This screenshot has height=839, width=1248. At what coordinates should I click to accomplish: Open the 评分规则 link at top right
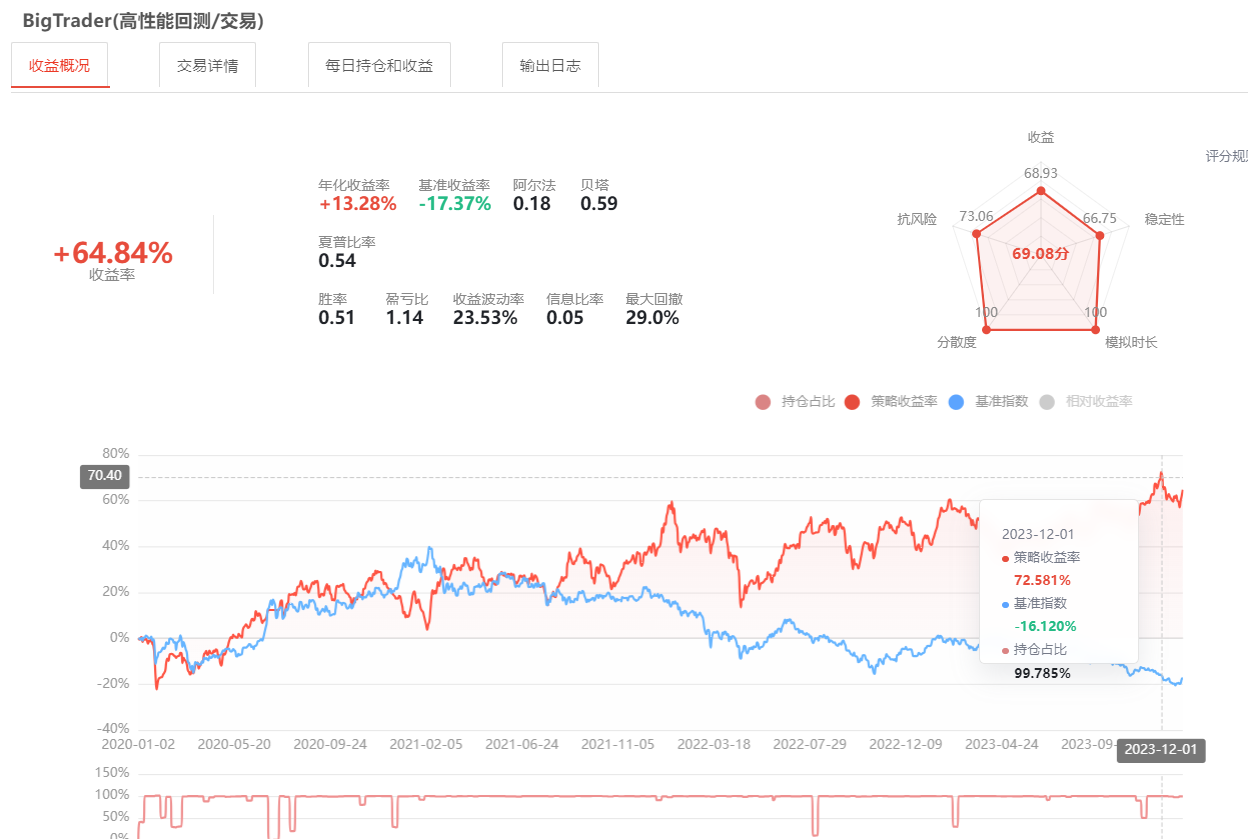[x=1226, y=156]
